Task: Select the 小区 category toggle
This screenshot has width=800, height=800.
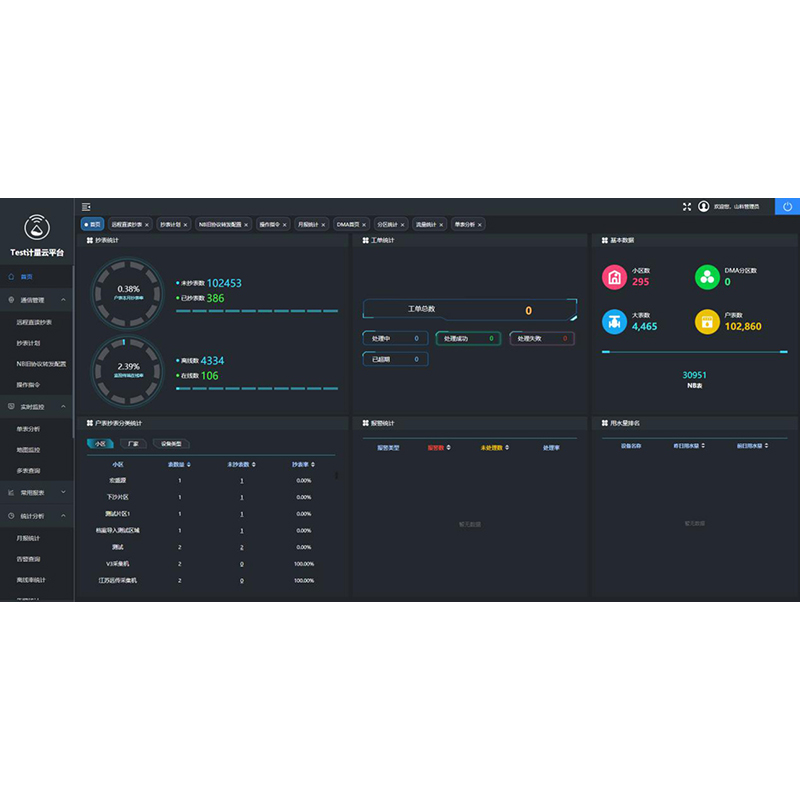Action: [100, 443]
